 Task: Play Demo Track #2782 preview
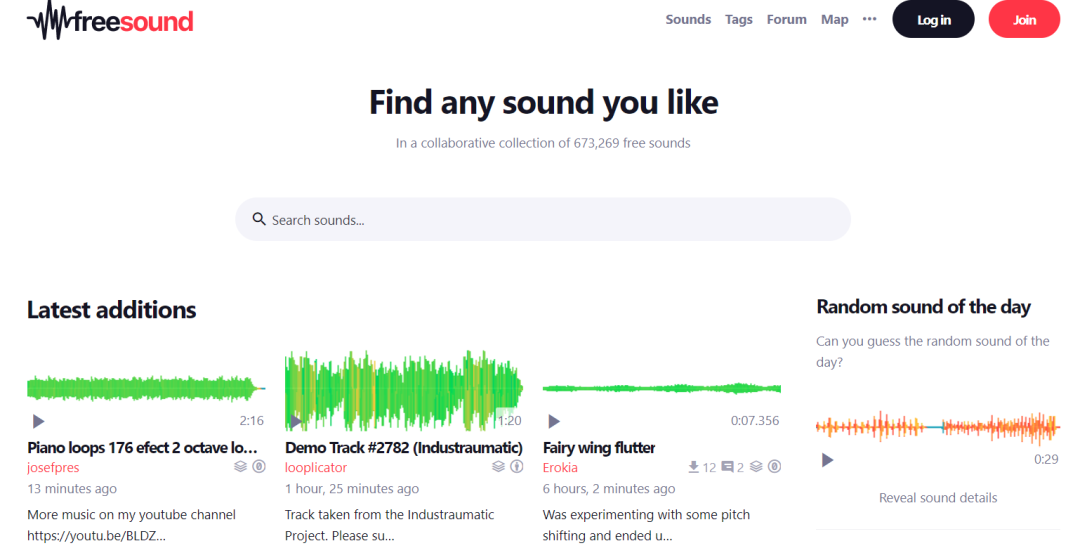(x=296, y=421)
